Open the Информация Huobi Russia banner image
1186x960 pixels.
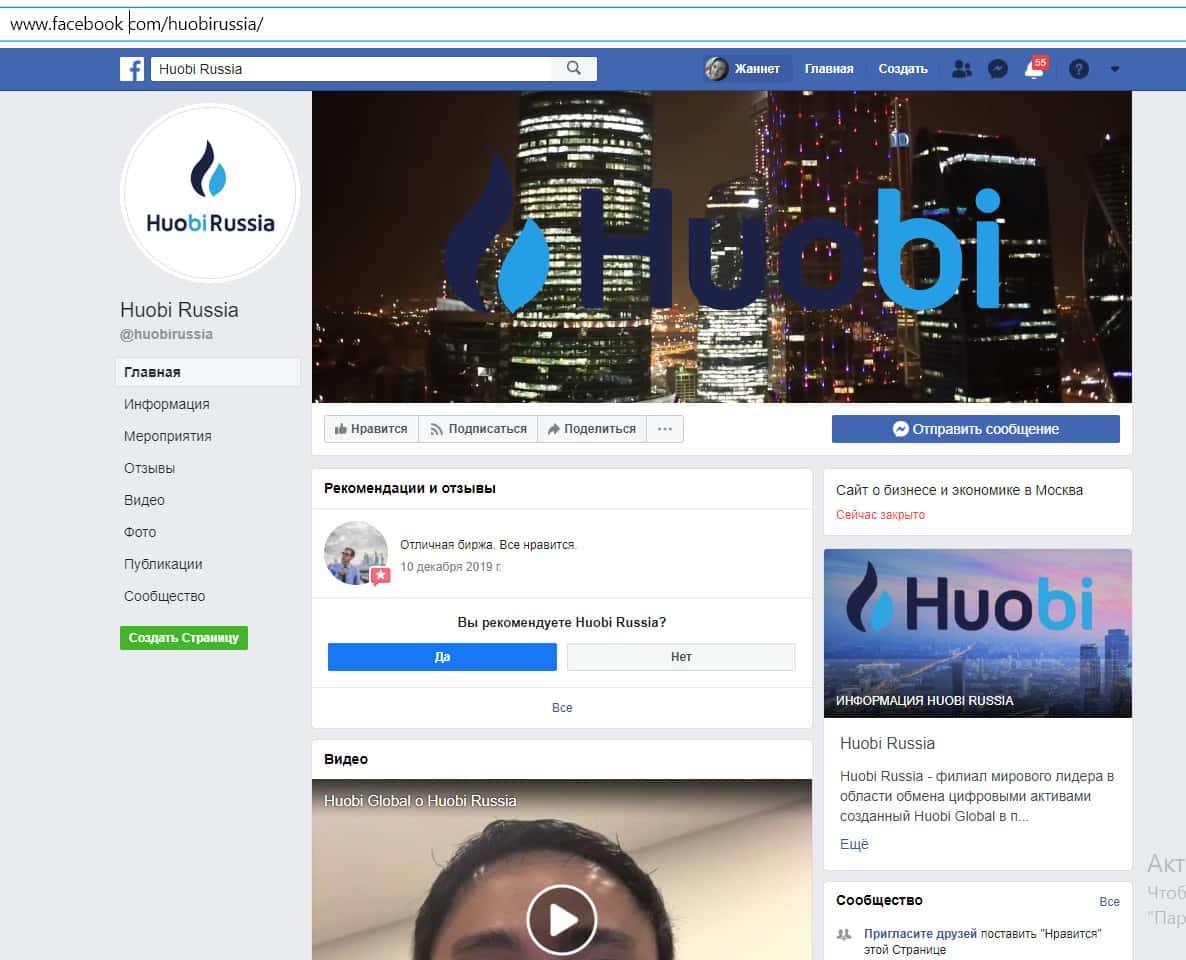(x=977, y=633)
